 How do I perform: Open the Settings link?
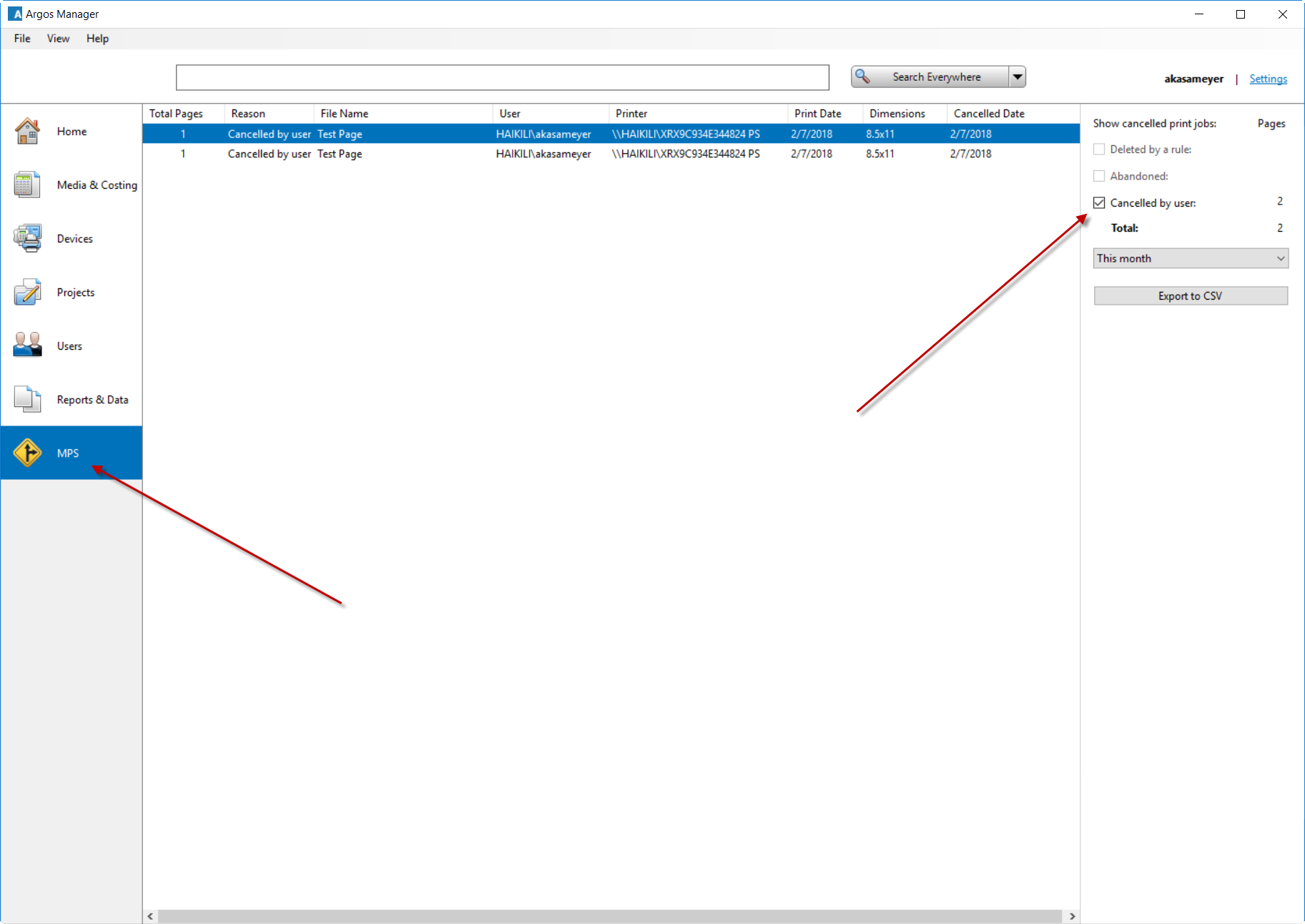point(1268,79)
